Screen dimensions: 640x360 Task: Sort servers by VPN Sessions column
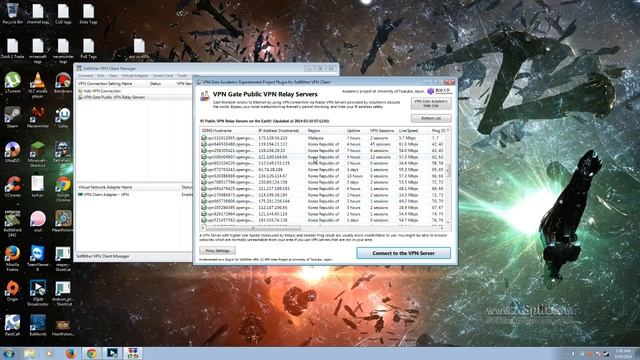pyautogui.click(x=382, y=131)
